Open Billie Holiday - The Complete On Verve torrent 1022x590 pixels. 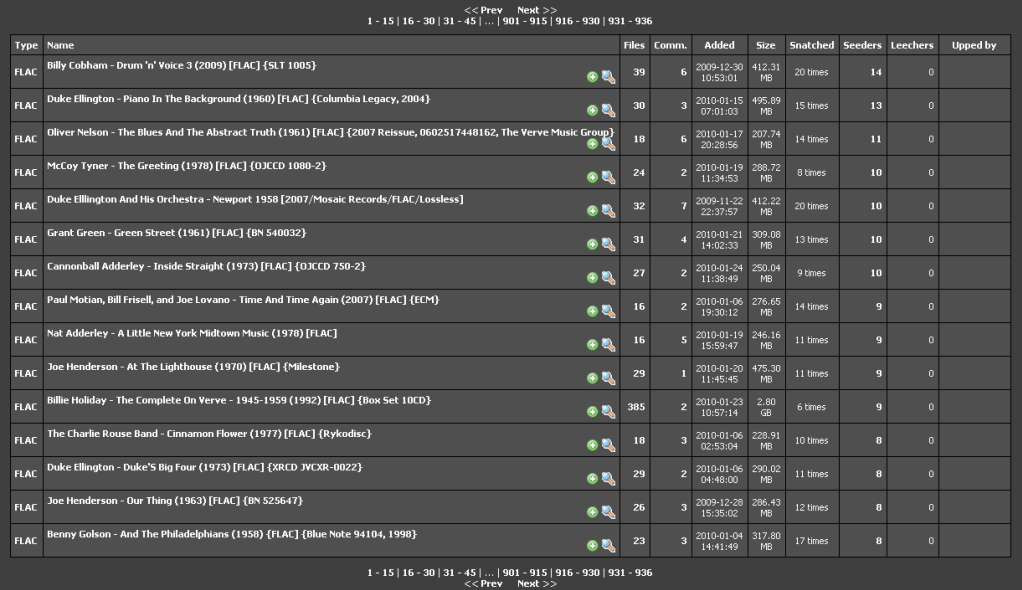pos(239,400)
